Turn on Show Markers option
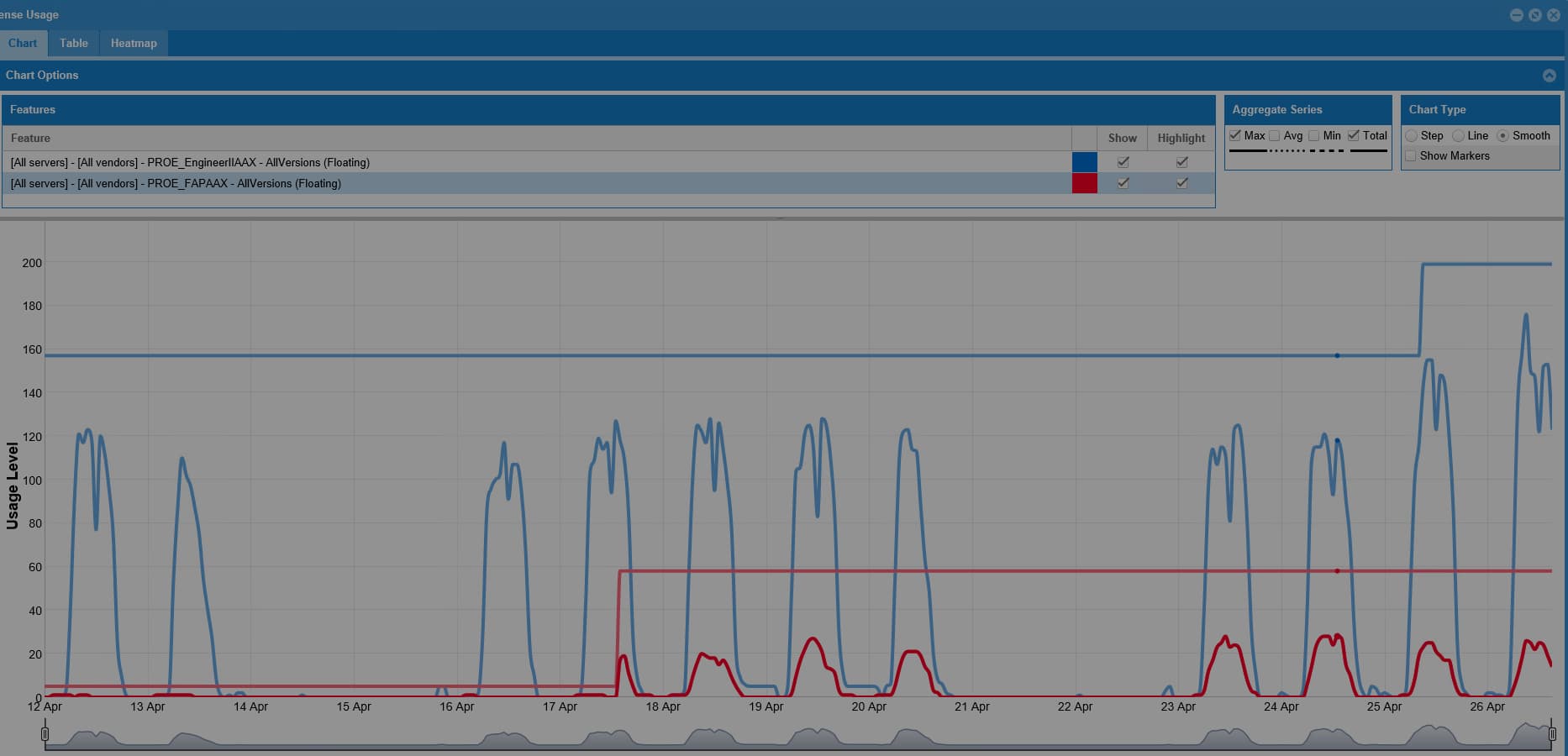The width and height of the screenshot is (1568, 756). click(x=1411, y=155)
